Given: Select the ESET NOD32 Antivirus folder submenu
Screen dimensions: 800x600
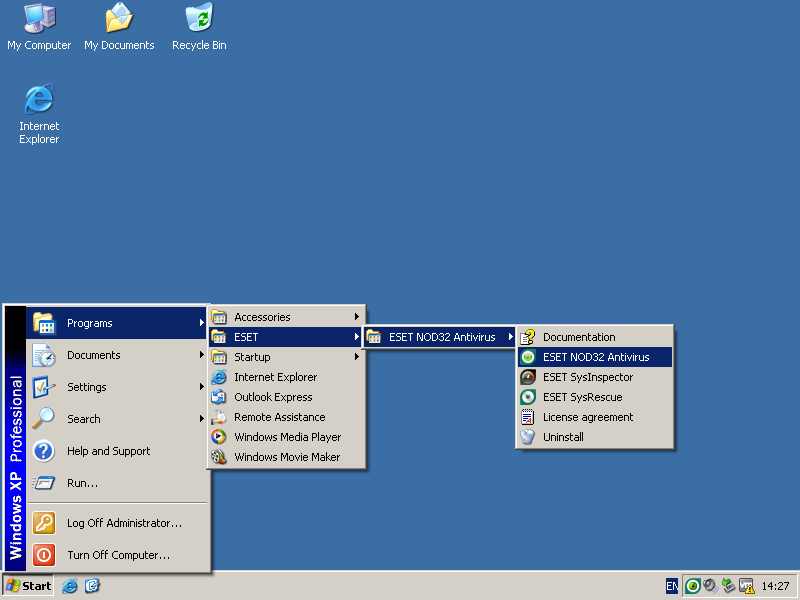Looking at the screenshot, I should 440,337.
